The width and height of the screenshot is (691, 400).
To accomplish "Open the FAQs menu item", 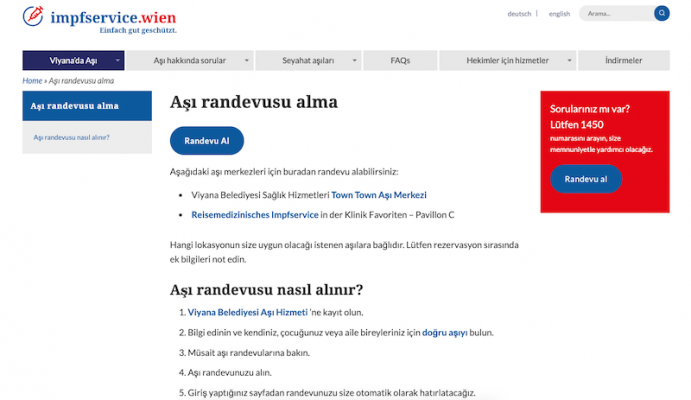I will tap(400, 61).
